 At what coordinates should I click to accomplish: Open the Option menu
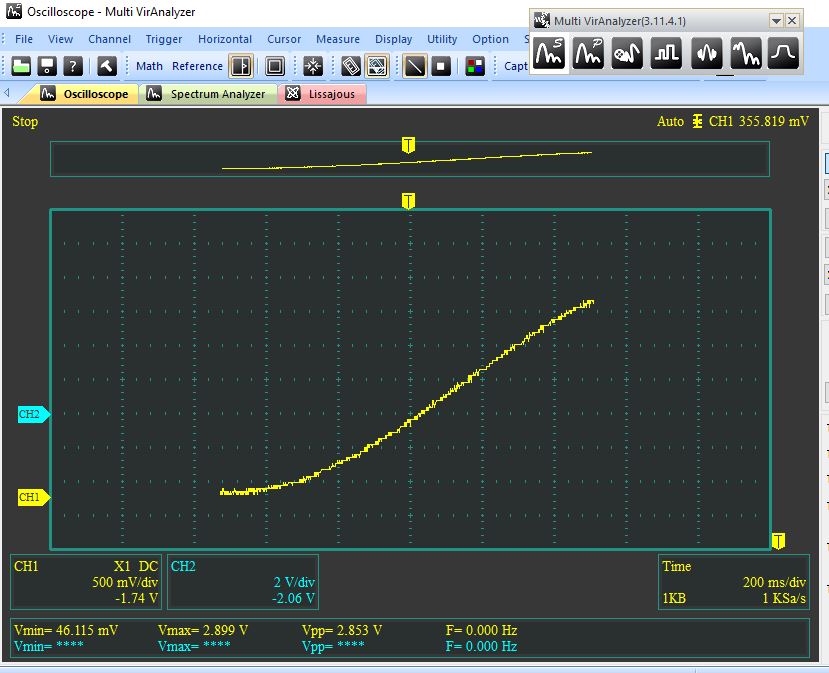click(x=490, y=39)
